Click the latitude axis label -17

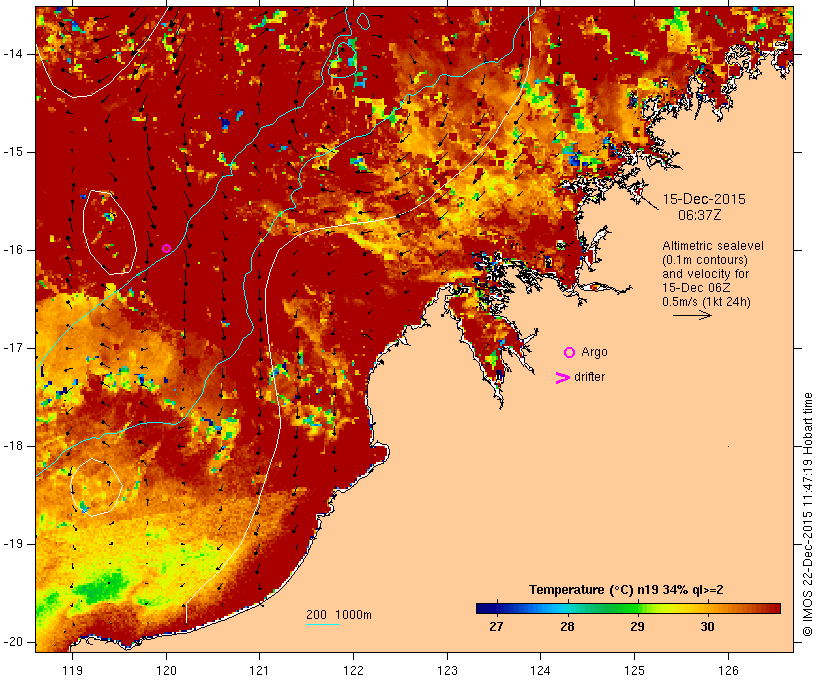coord(13,348)
